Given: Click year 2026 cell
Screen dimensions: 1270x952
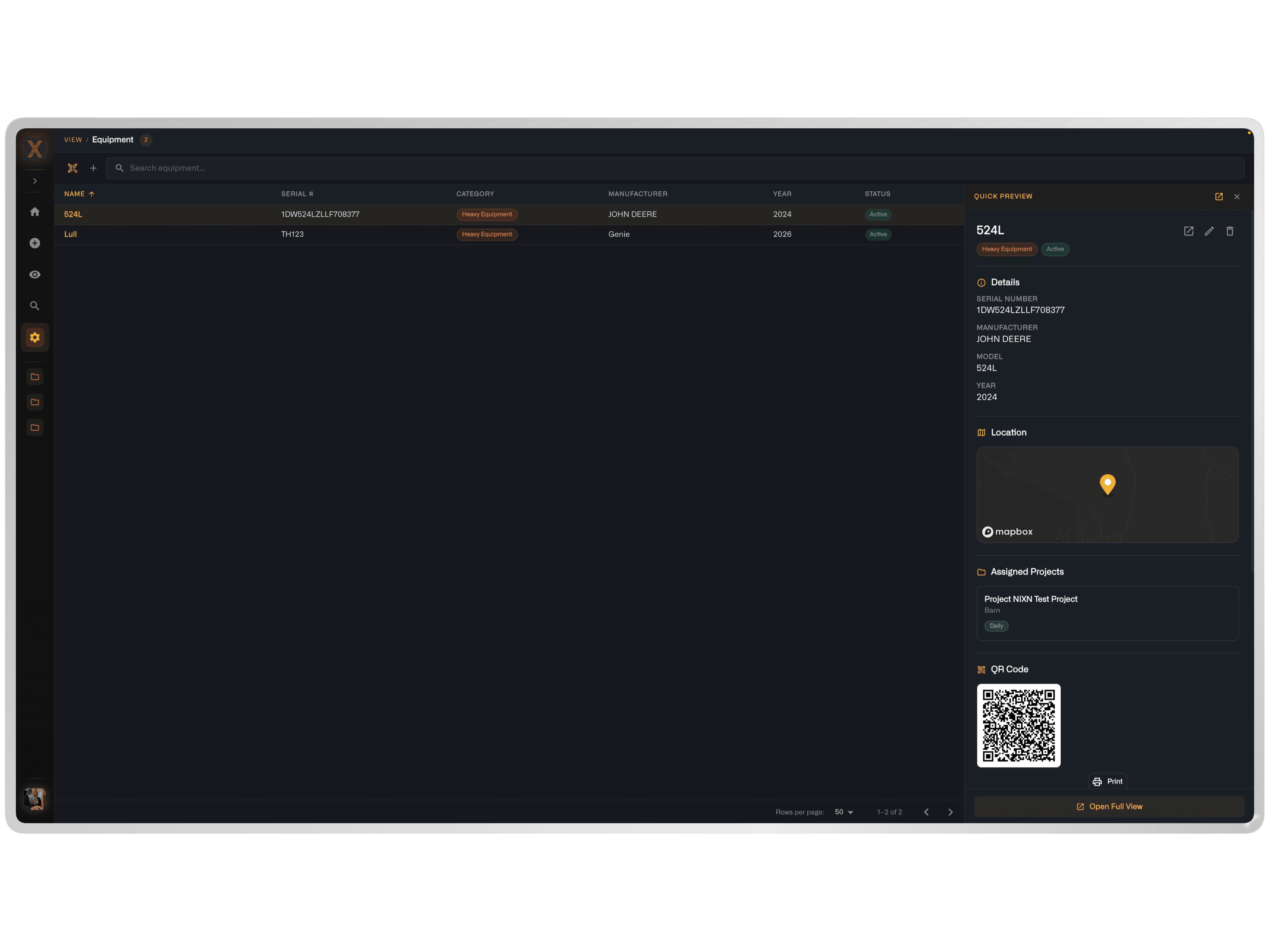Looking at the screenshot, I should (782, 234).
